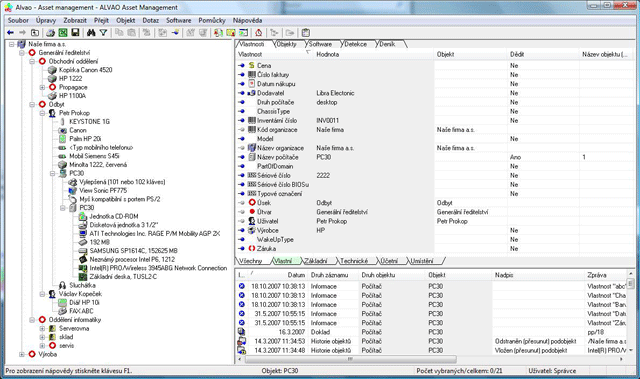Viewport: 640px width, 379px height.
Task: Sort log by Druh záznamu header
Action: 333,275
